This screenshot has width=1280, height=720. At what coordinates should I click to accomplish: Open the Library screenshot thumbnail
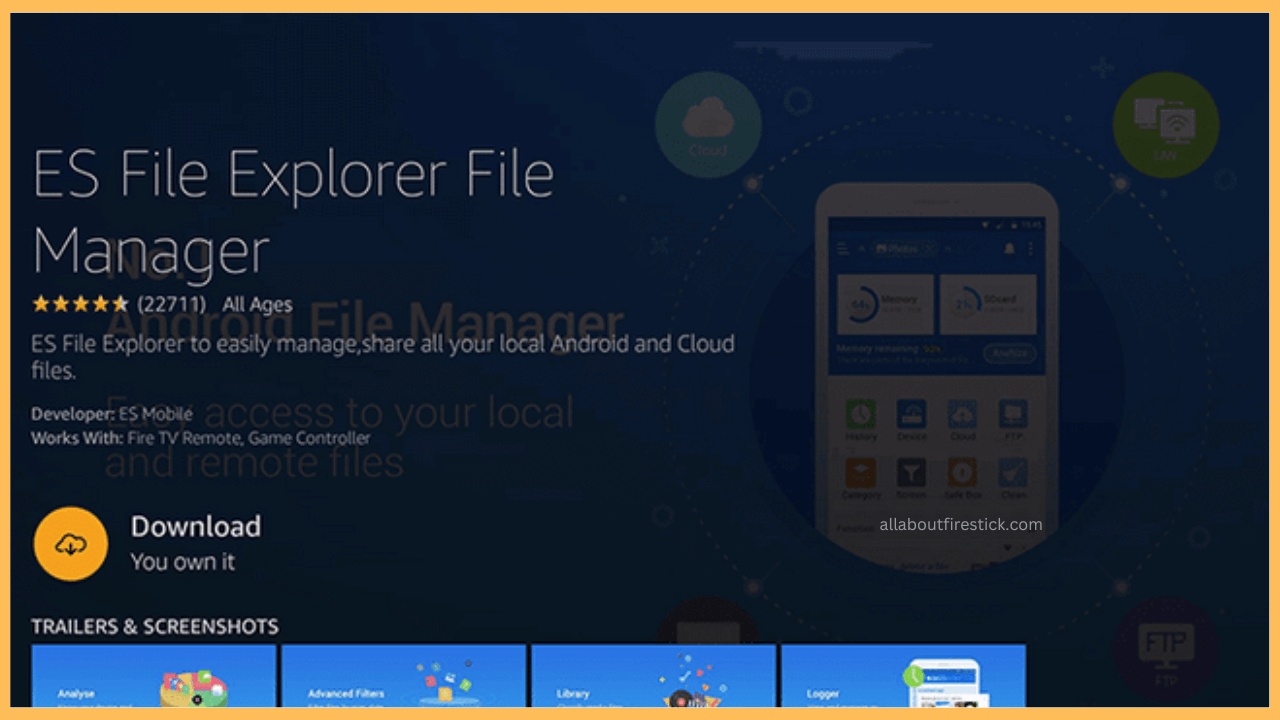pos(653,676)
